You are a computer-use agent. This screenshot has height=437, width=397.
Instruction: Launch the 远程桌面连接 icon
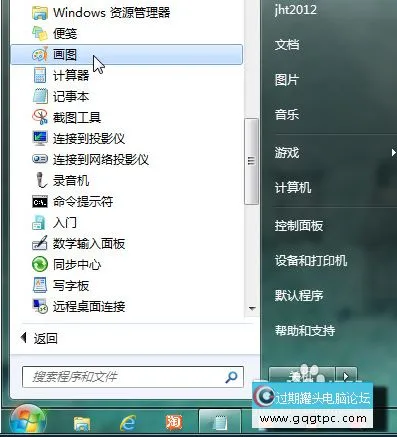[40, 306]
